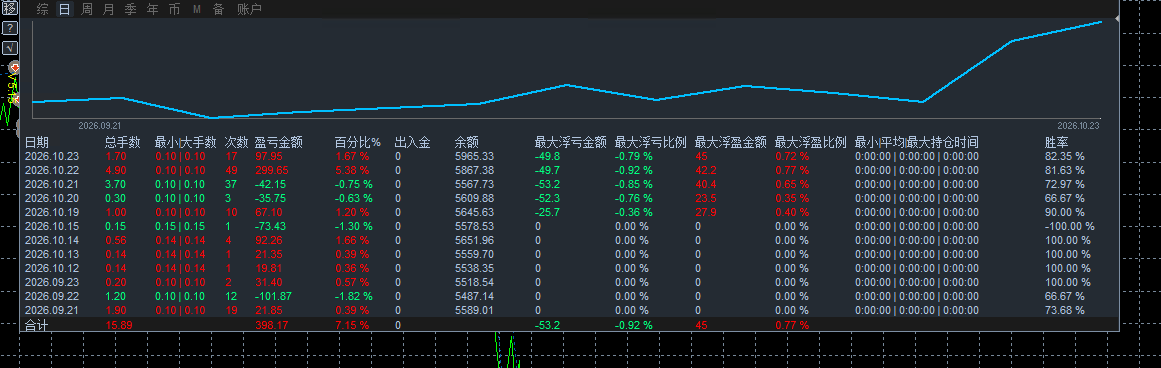
Task: Click the 盈亏金额 column header
Action: pyautogui.click(x=278, y=142)
